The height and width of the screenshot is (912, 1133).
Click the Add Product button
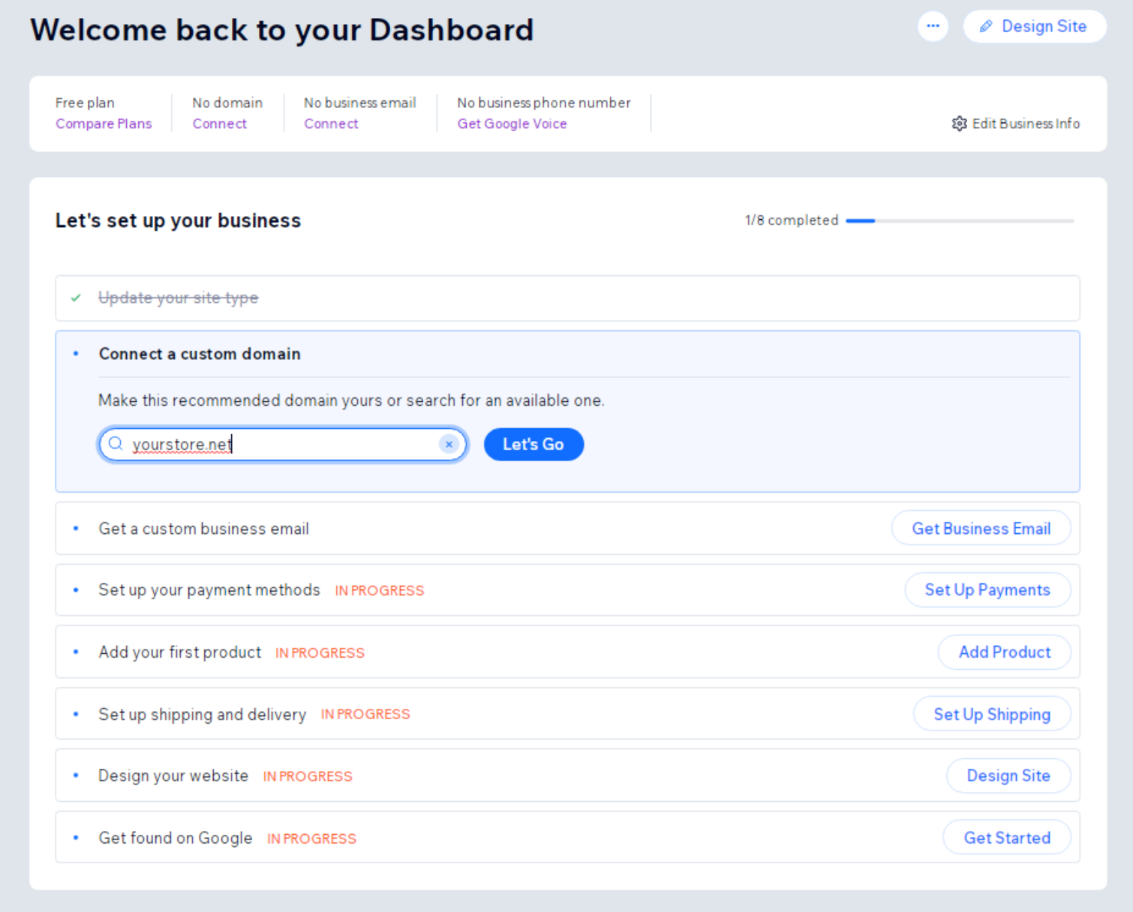pyautogui.click(x=1004, y=652)
